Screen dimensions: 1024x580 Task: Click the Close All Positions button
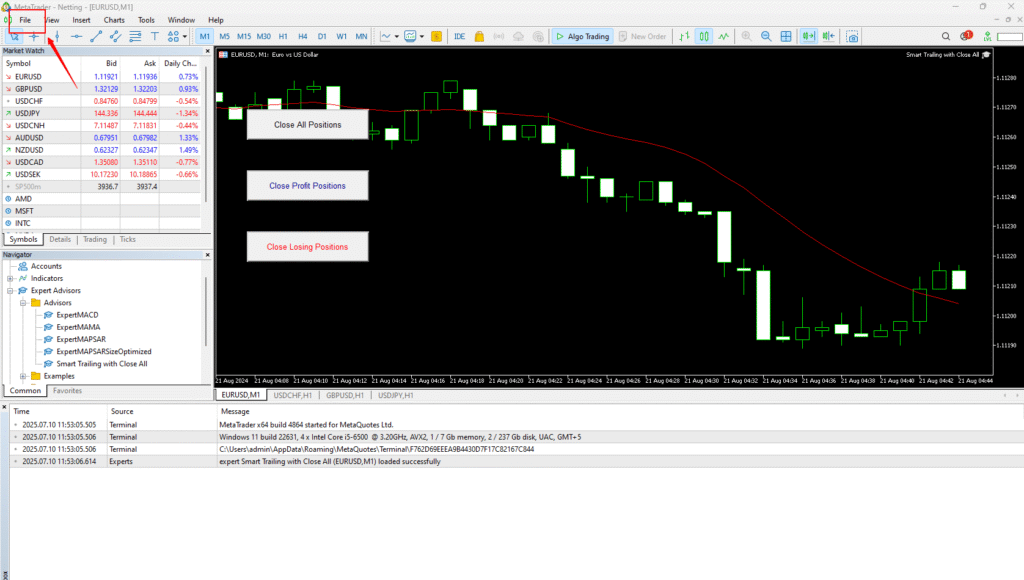pyautogui.click(x=308, y=125)
